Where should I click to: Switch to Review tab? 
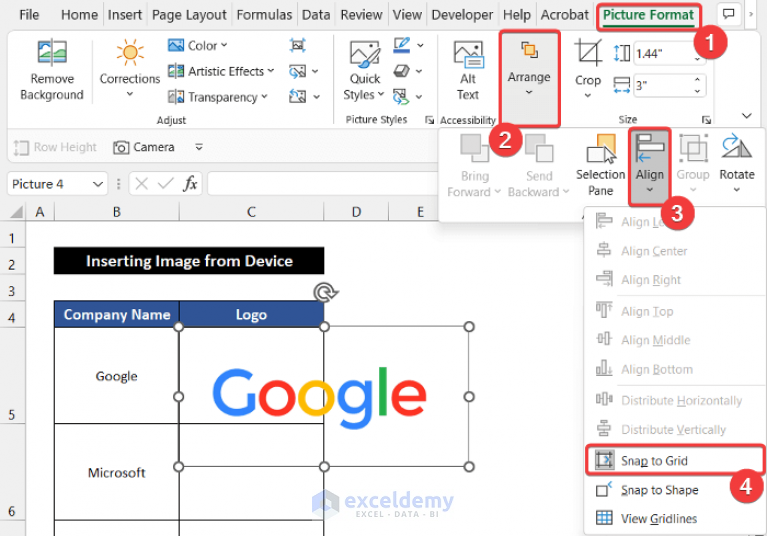(x=361, y=15)
